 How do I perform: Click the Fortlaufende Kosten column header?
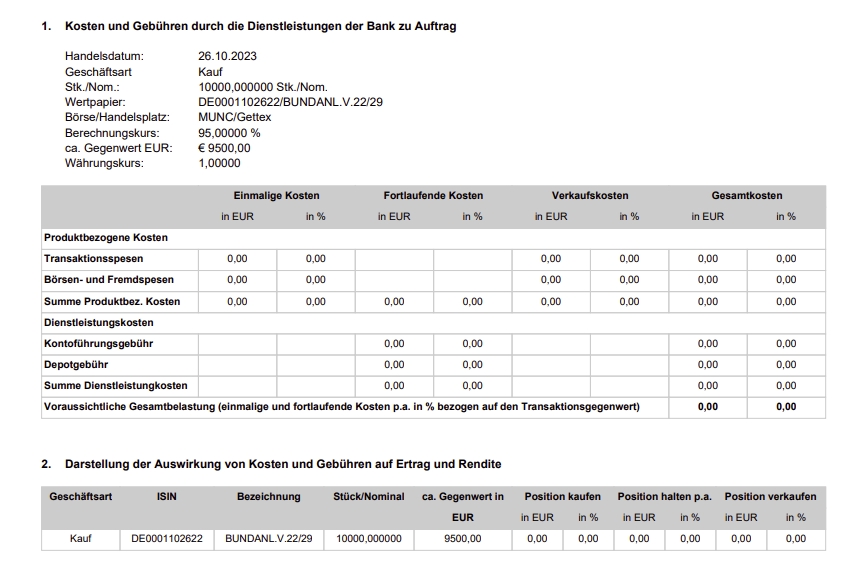tap(433, 196)
